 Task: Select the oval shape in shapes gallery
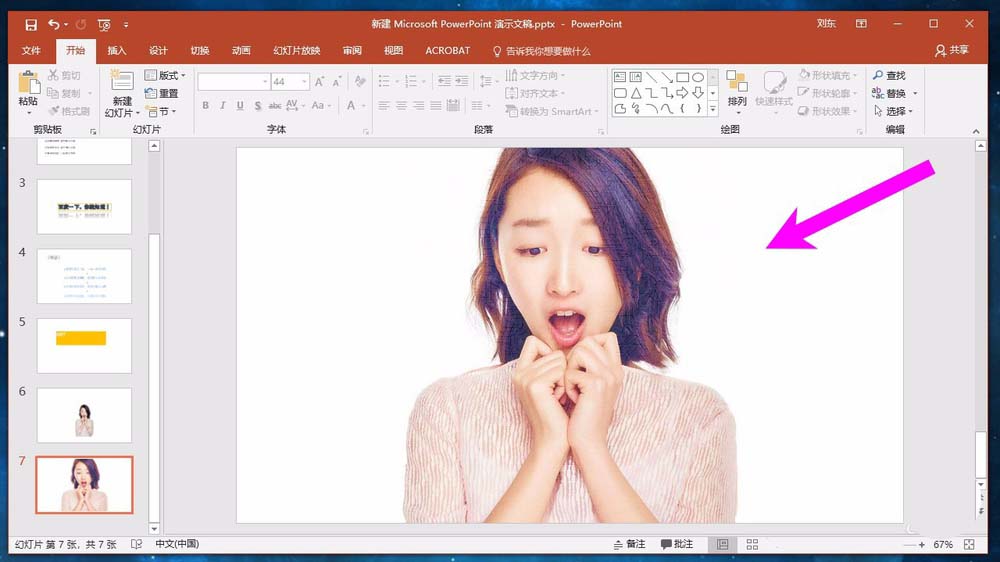click(698, 77)
